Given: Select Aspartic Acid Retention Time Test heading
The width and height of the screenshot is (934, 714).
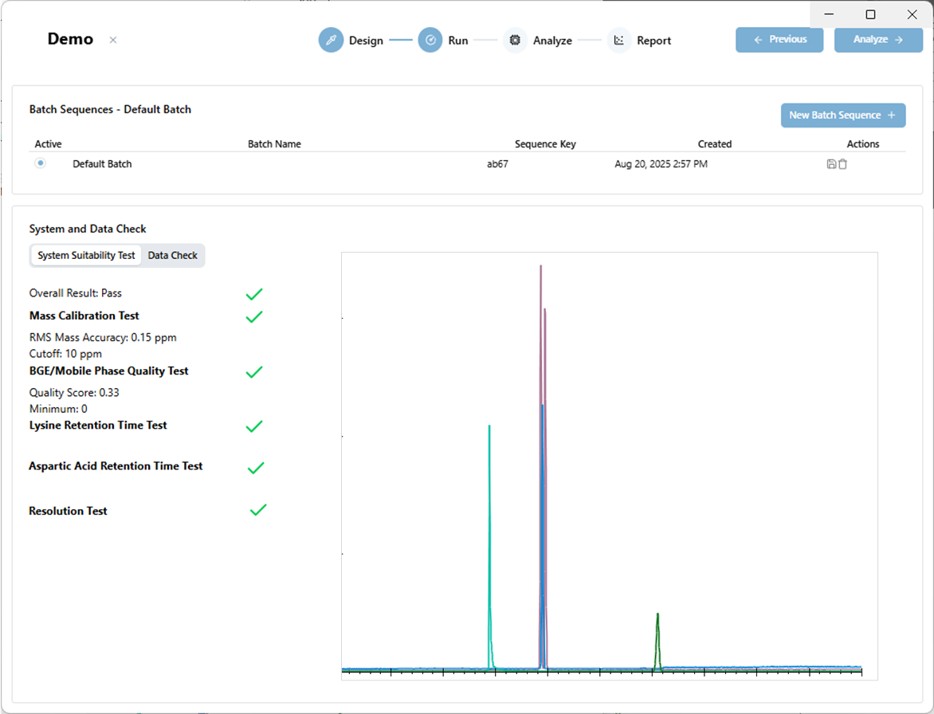Looking at the screenshot, I should point(116,466).
